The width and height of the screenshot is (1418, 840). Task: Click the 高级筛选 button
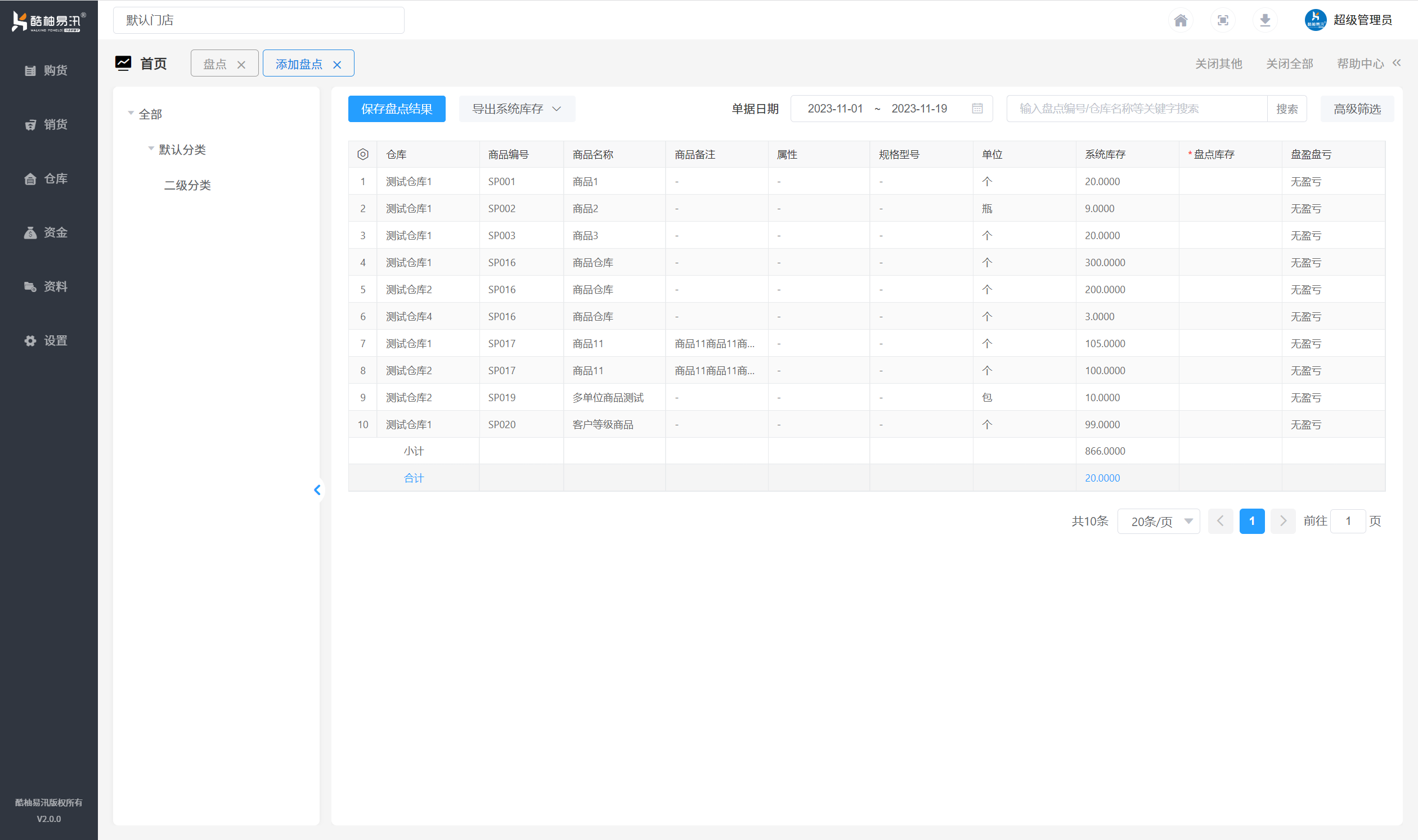(x=1356, y=109)
